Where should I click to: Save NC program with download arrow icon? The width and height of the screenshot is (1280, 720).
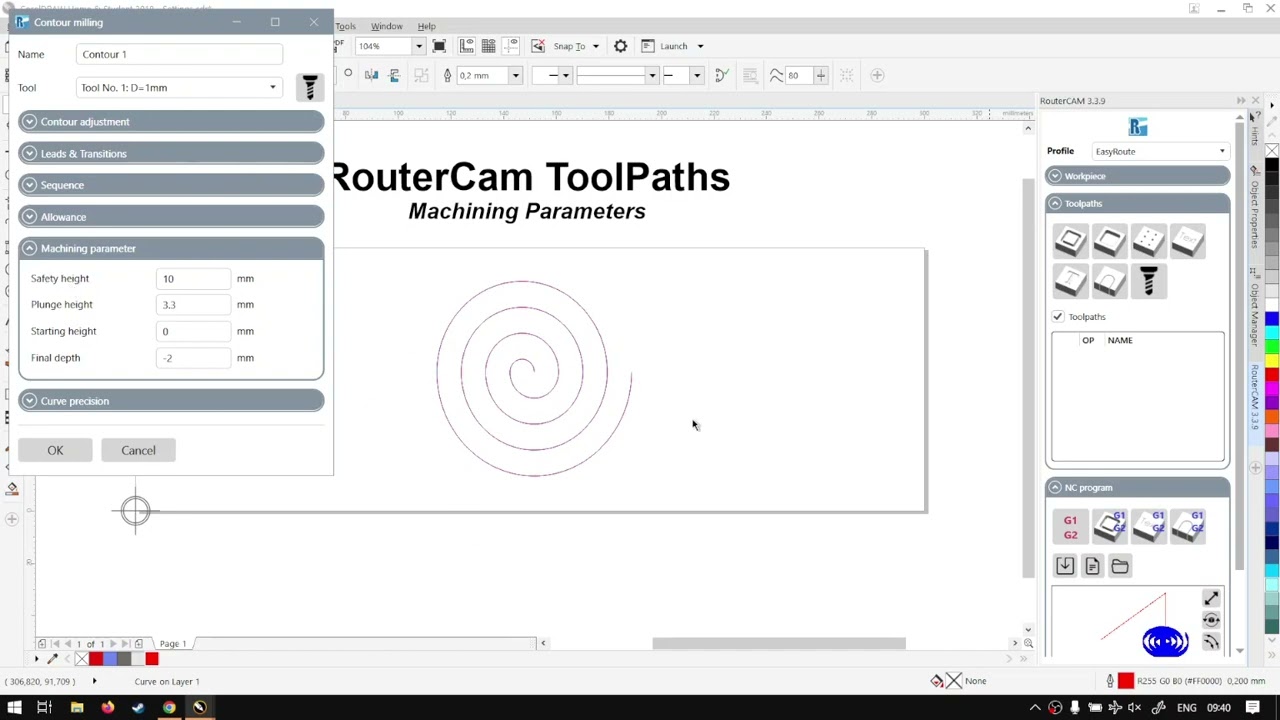(x=1065, y=566)
